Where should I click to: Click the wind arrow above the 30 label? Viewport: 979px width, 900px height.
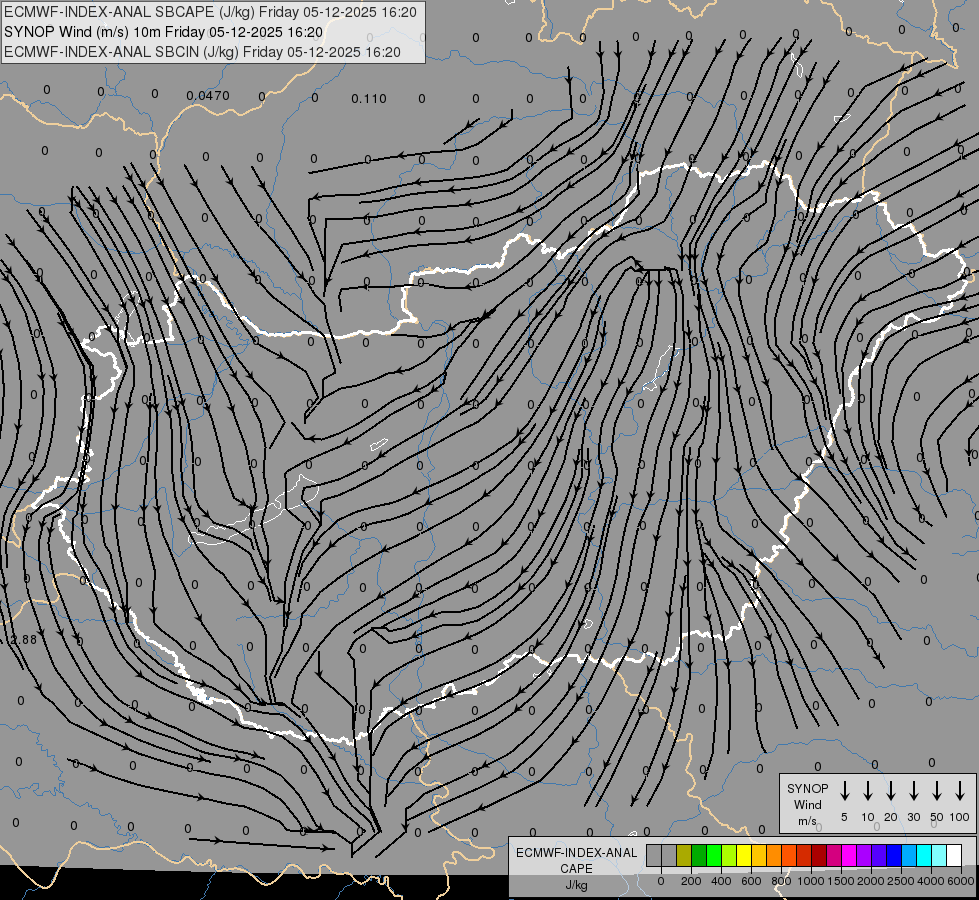(x=913, y=791)
